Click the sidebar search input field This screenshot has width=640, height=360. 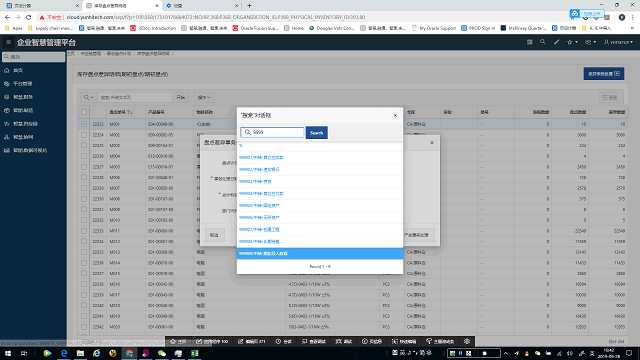click(33, 57)
